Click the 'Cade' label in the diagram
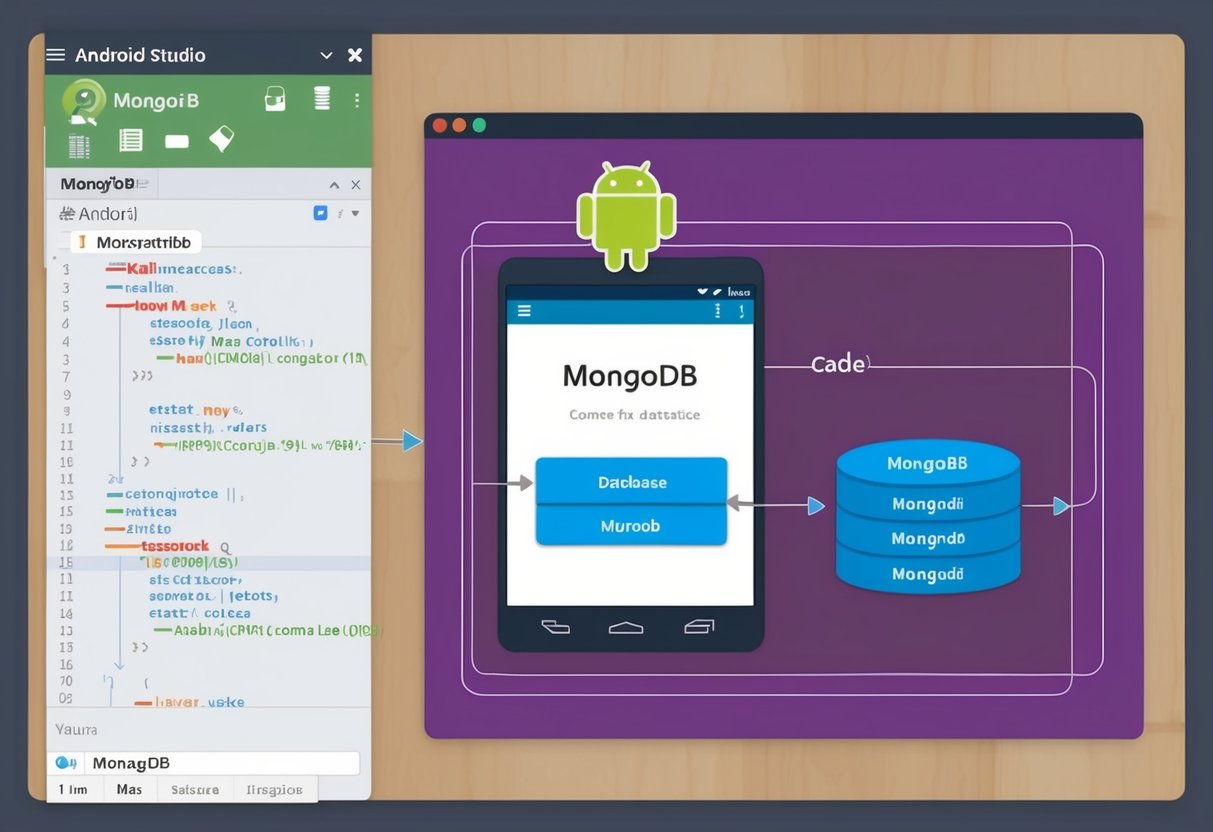This screenshot has width=1213, height=832. click(x=839, y=365)
